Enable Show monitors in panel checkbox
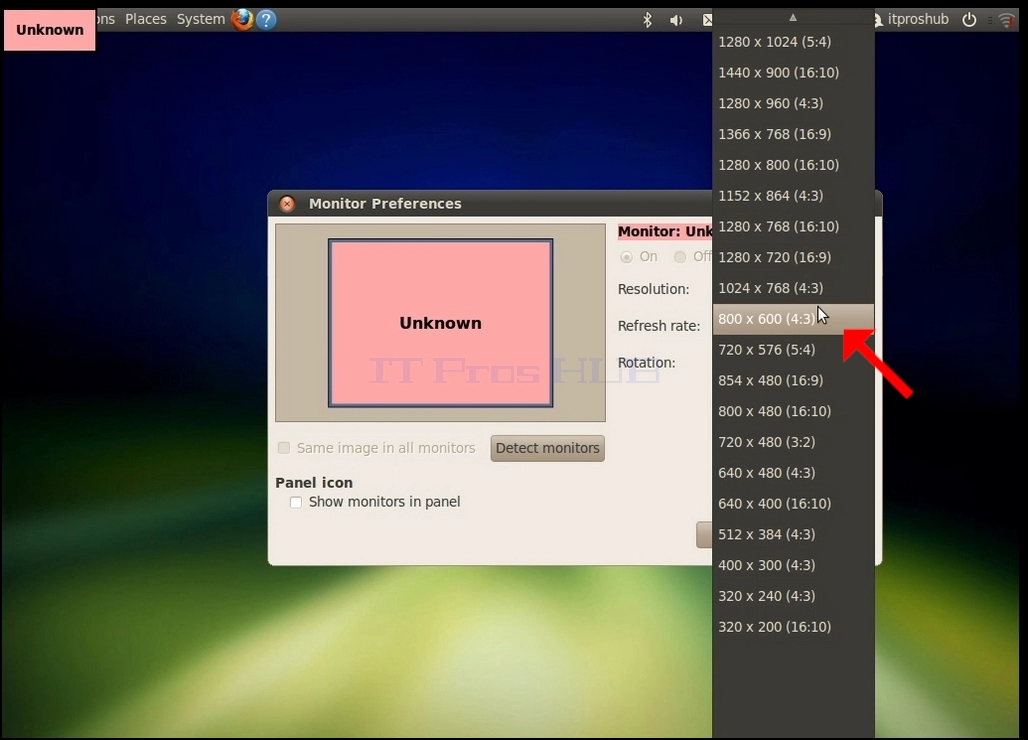 coord(296,502)
